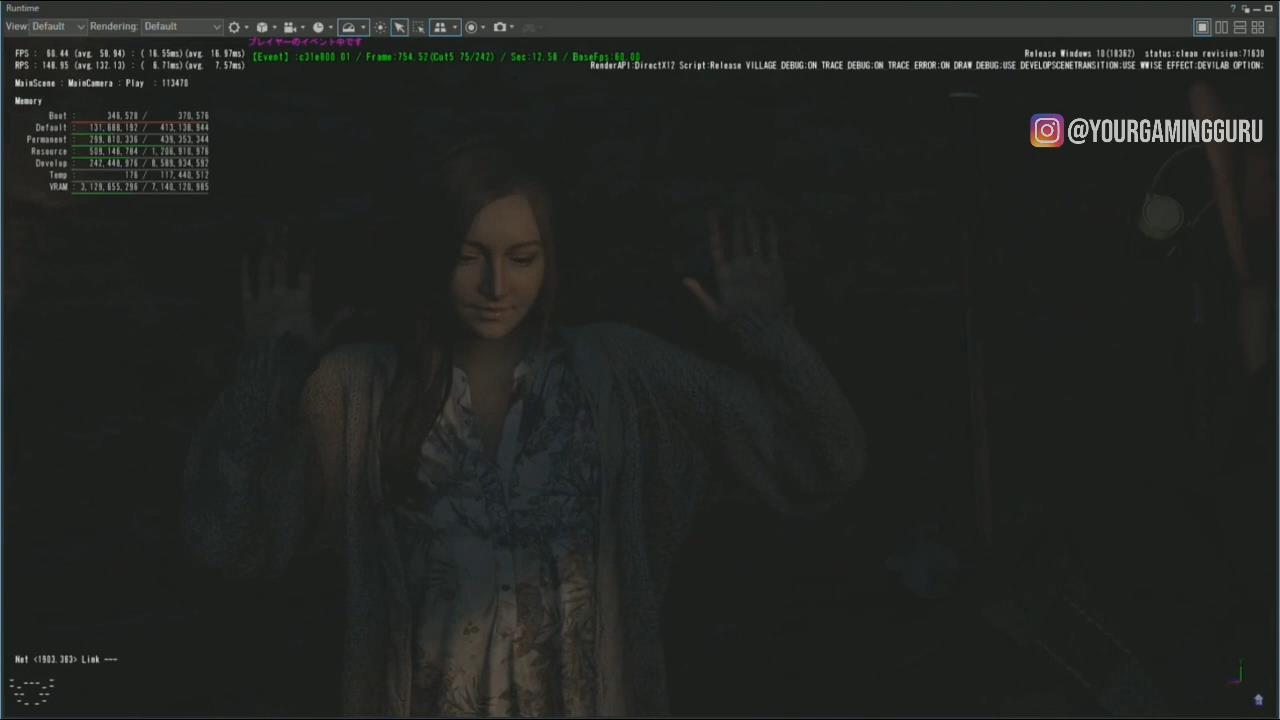
Task: Expand the cube icon dropdown arrow
Action: (x=274, y=27)
